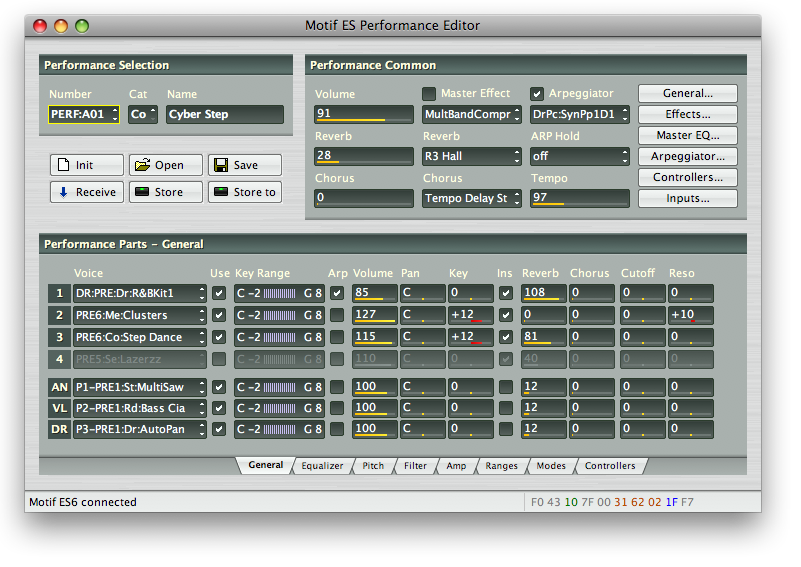Switch to the Equalizer tab
This screenshot has width=801, height=567.
(x=322, y=466)
